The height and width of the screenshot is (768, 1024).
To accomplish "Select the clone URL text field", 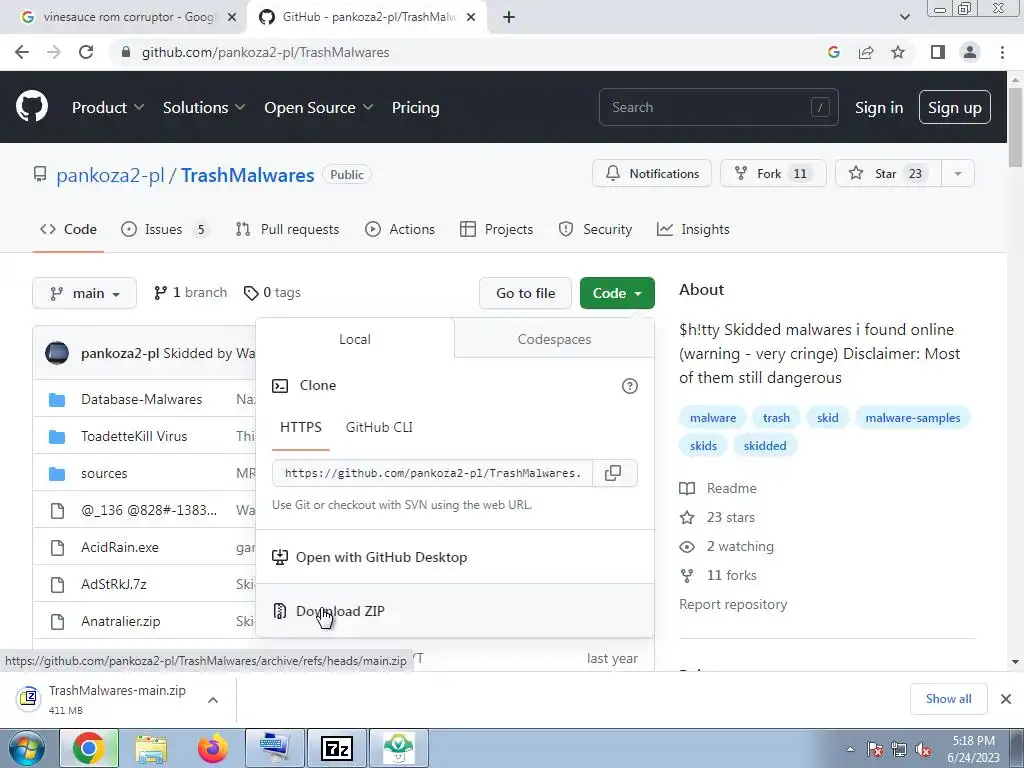I will tap(432, 473).
